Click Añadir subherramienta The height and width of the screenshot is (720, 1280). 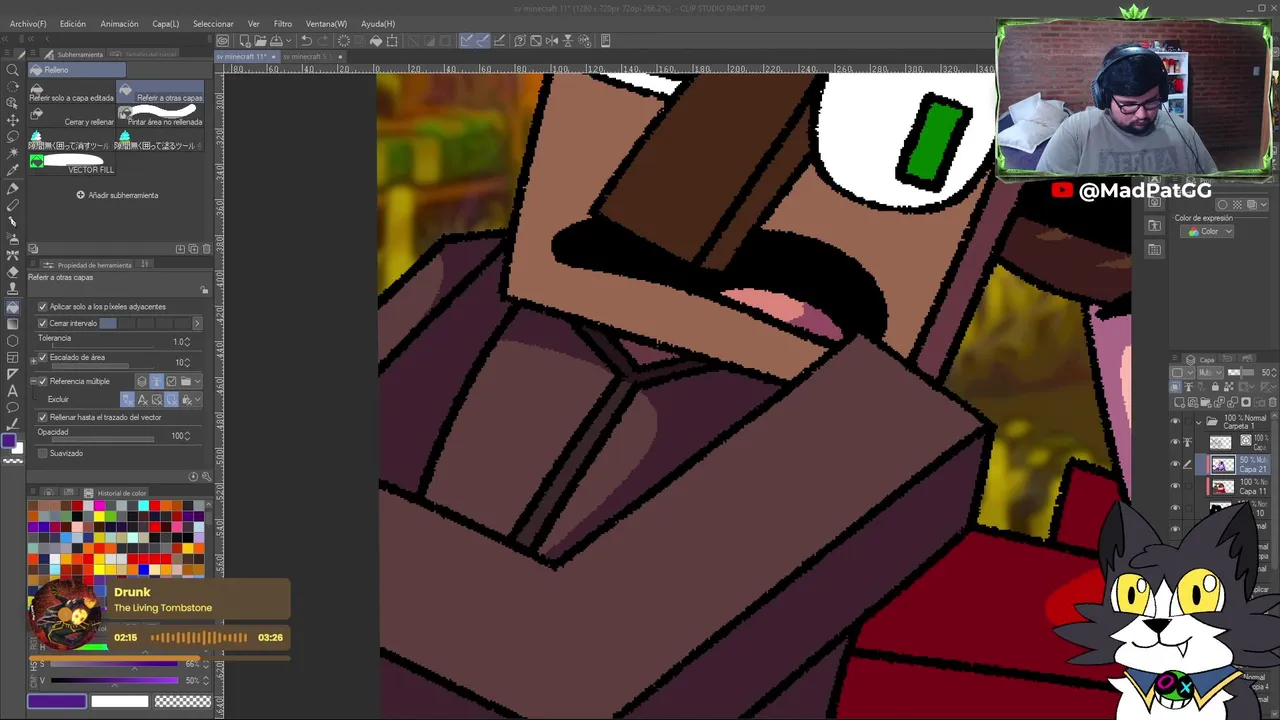(x=118, y=195)
